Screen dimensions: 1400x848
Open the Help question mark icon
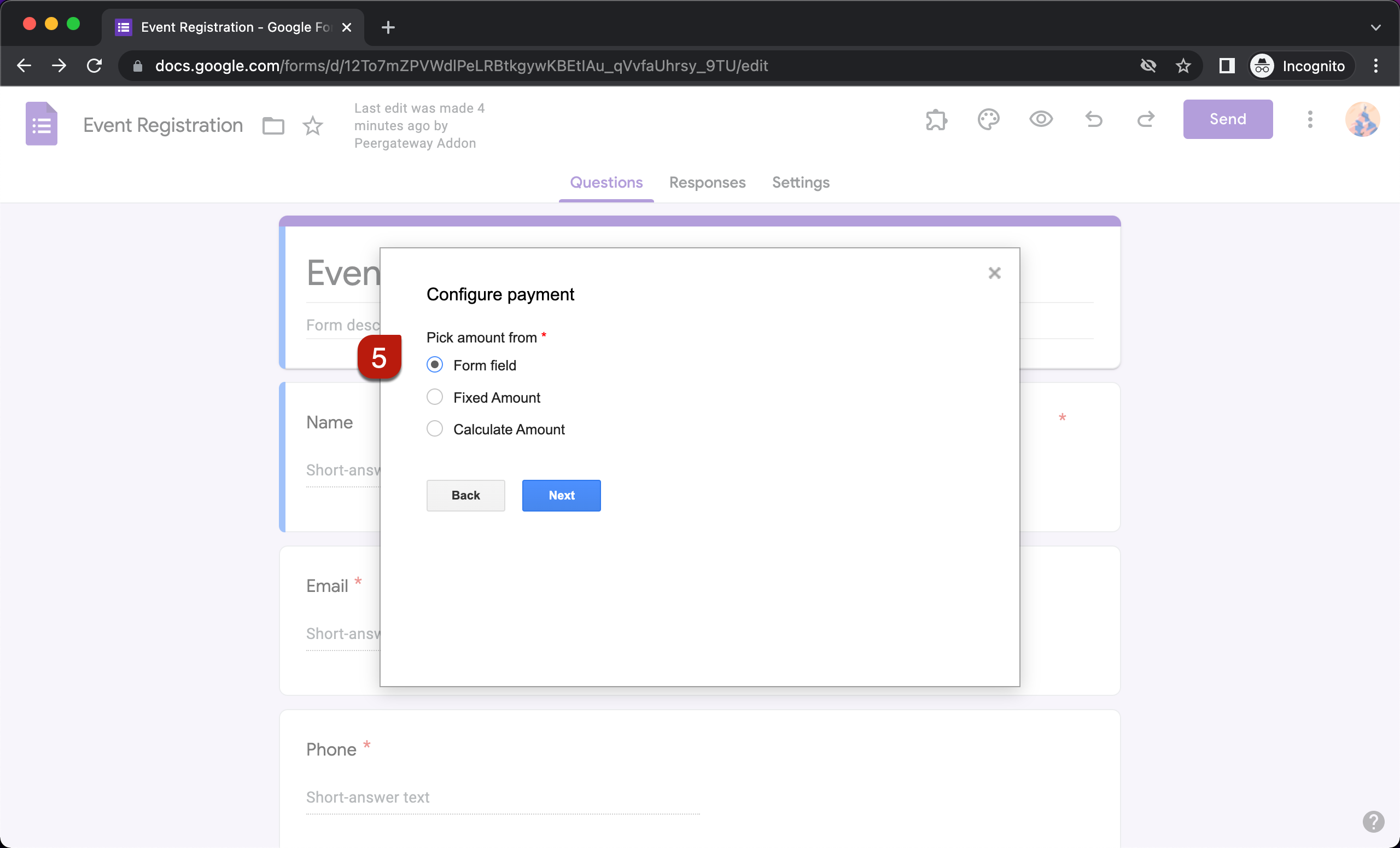click(1374, 822)
